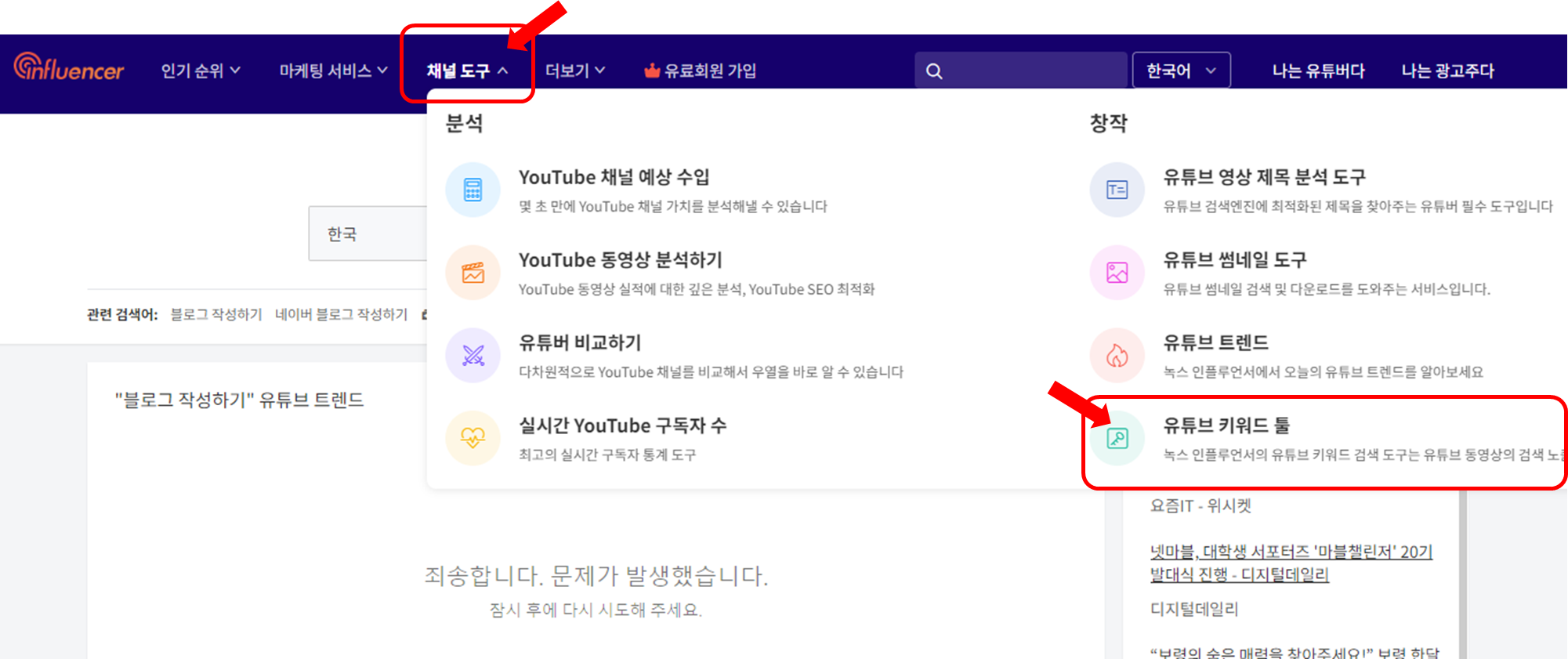The image size is (1568, 659).
Task: Click the 죄송합니다. 문제가 발생했습니다. message
Action: pyautogui.click(x=596, y=576)
